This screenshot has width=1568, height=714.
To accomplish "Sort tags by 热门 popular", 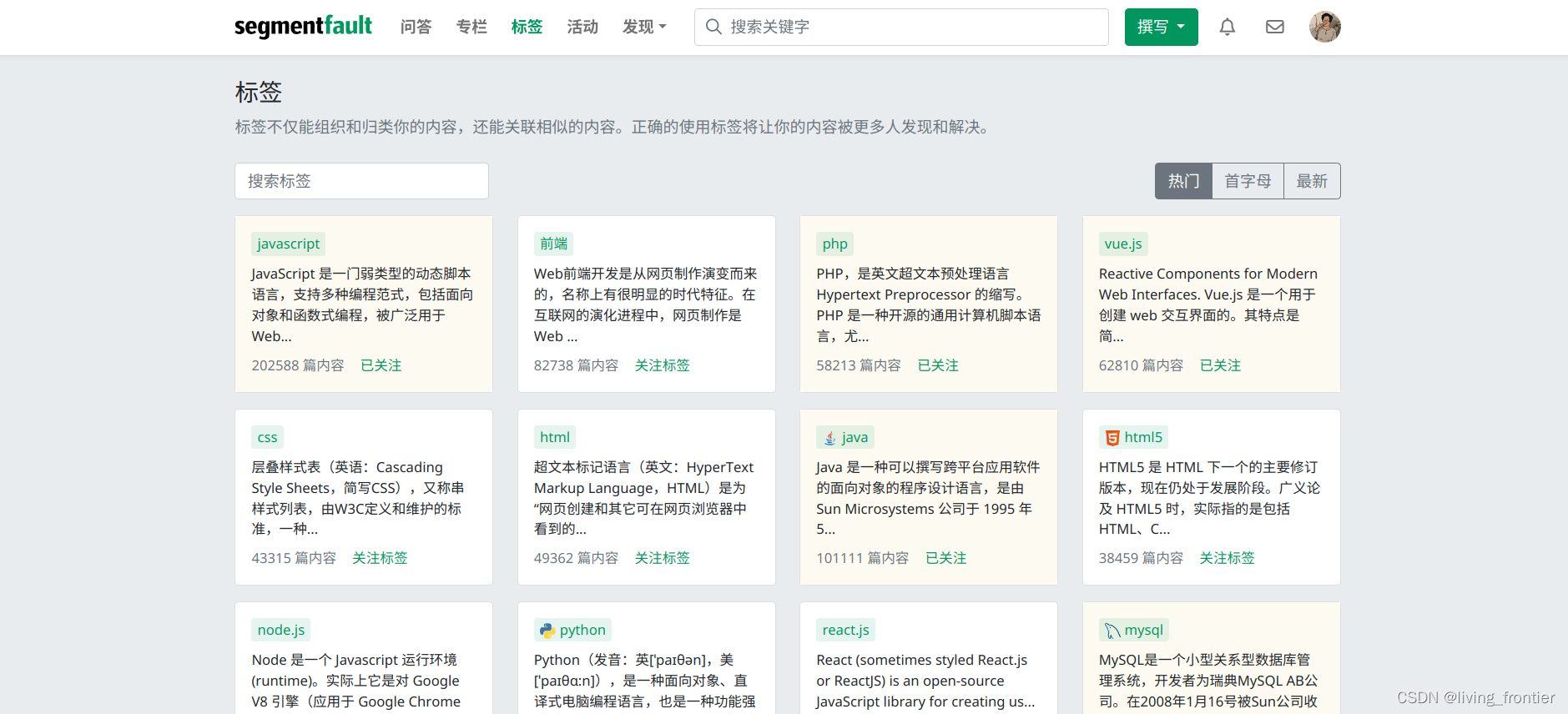I will pos(1183,181).
